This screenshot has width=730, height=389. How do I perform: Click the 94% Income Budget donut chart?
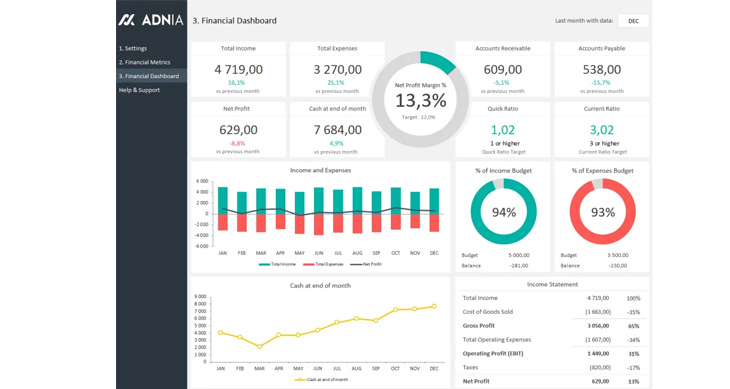point(503,212)
